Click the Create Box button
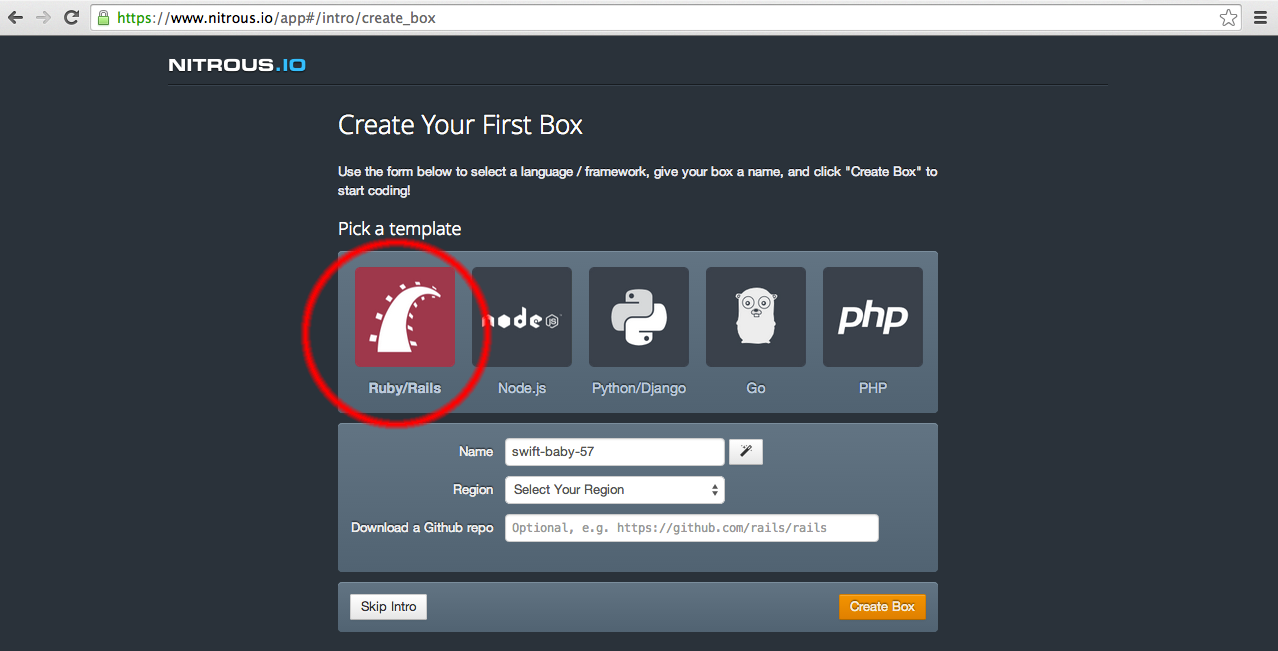1278x651 pixels. [882, 607]
